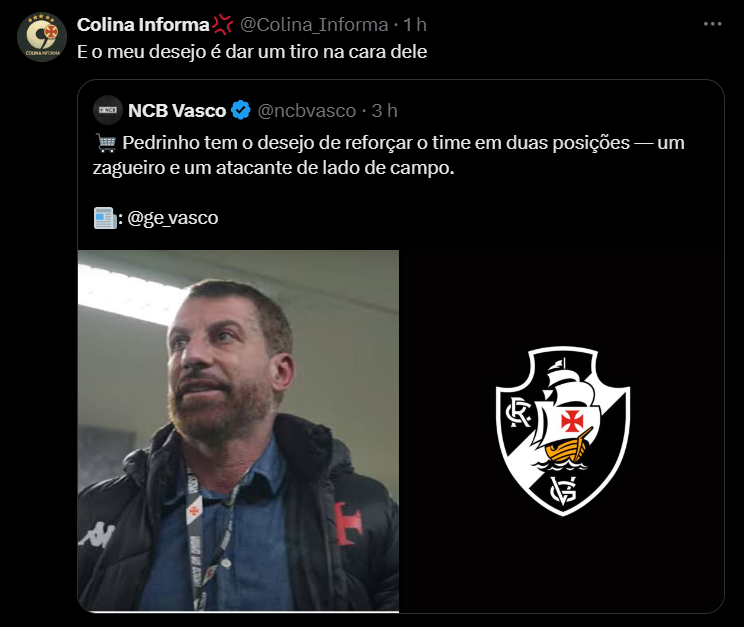Click the main tweet text 'E o meu desejo'

[x=252, y=52]
